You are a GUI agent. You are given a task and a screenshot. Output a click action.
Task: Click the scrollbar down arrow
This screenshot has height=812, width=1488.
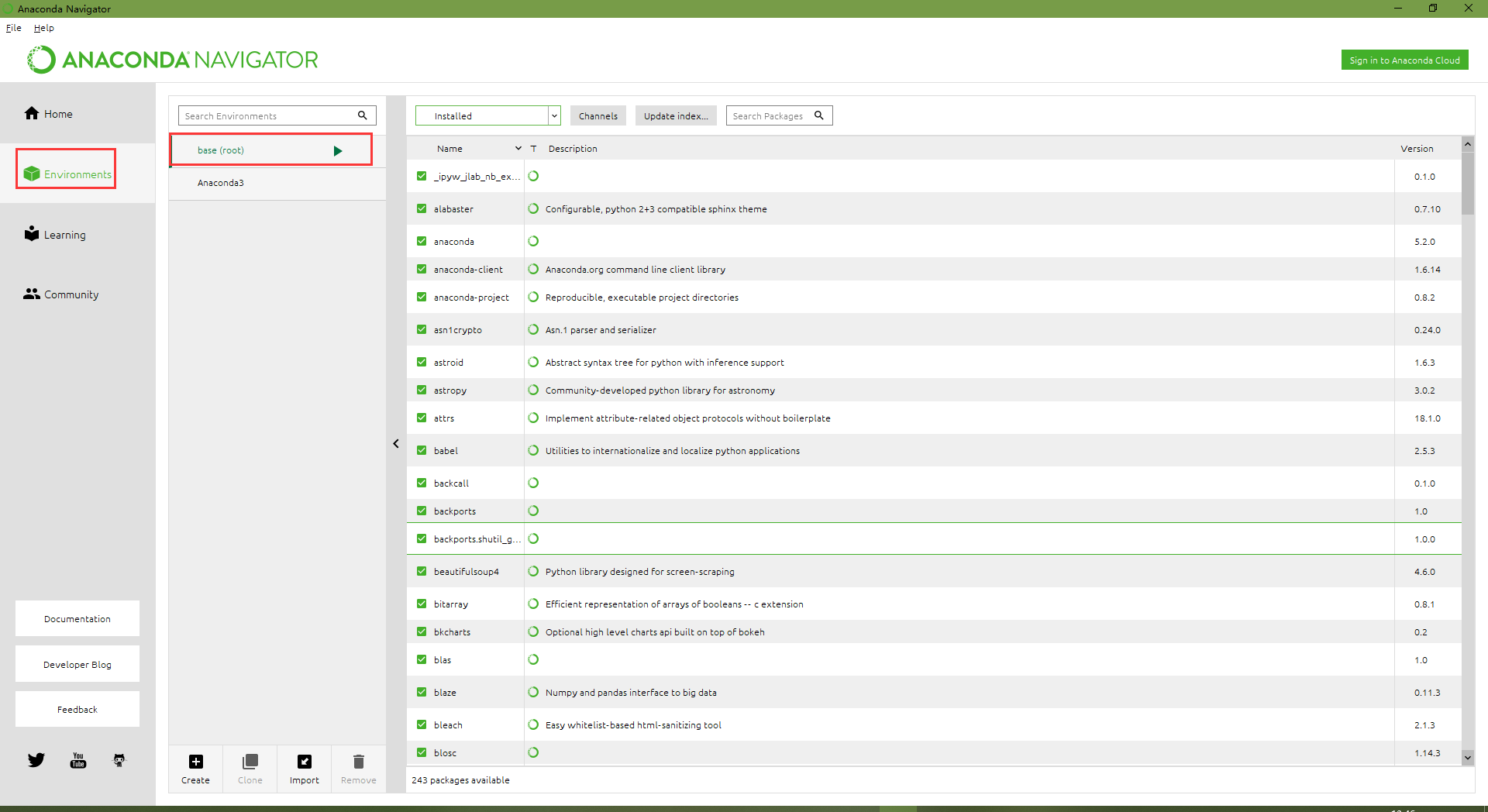[x=1468, y=757]
